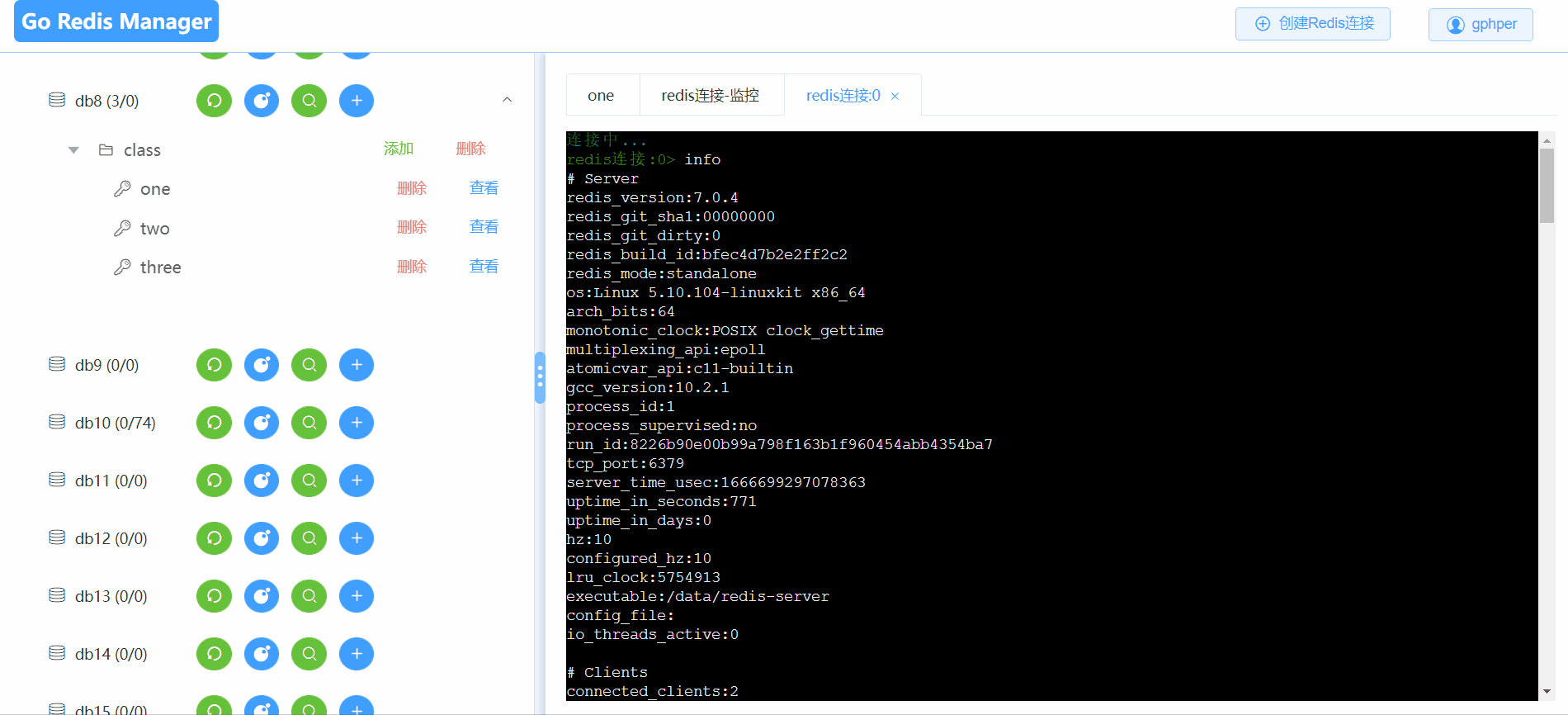View the key named one

(484, 188)
